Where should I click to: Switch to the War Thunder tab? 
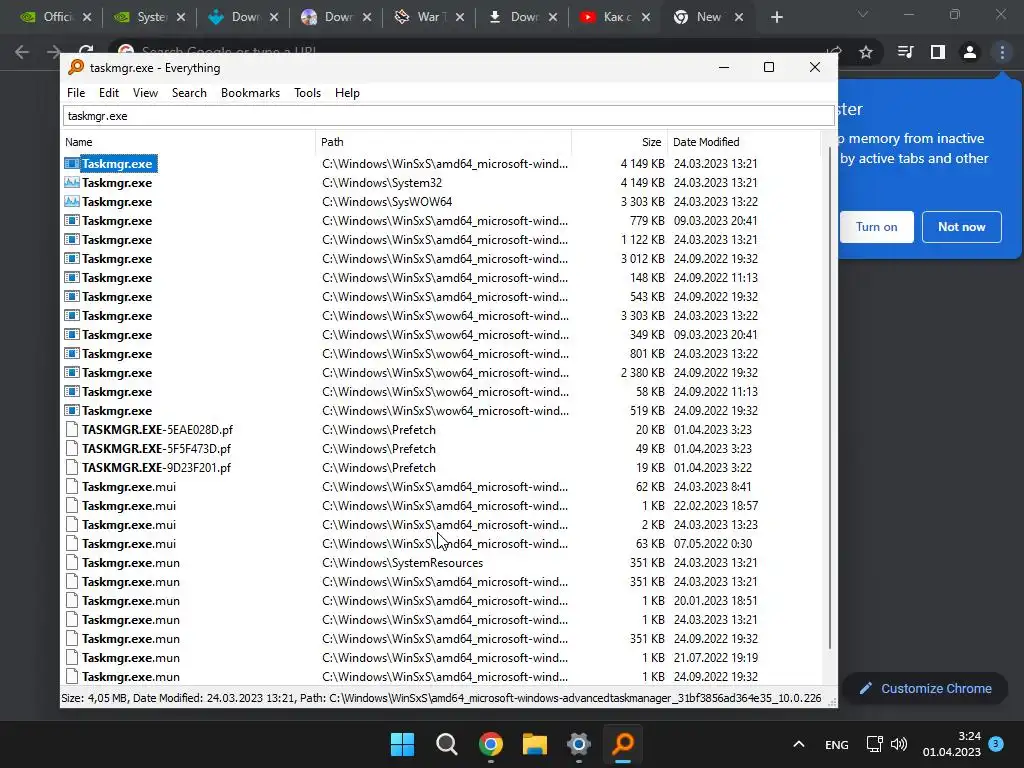click(x=429, y=17)
